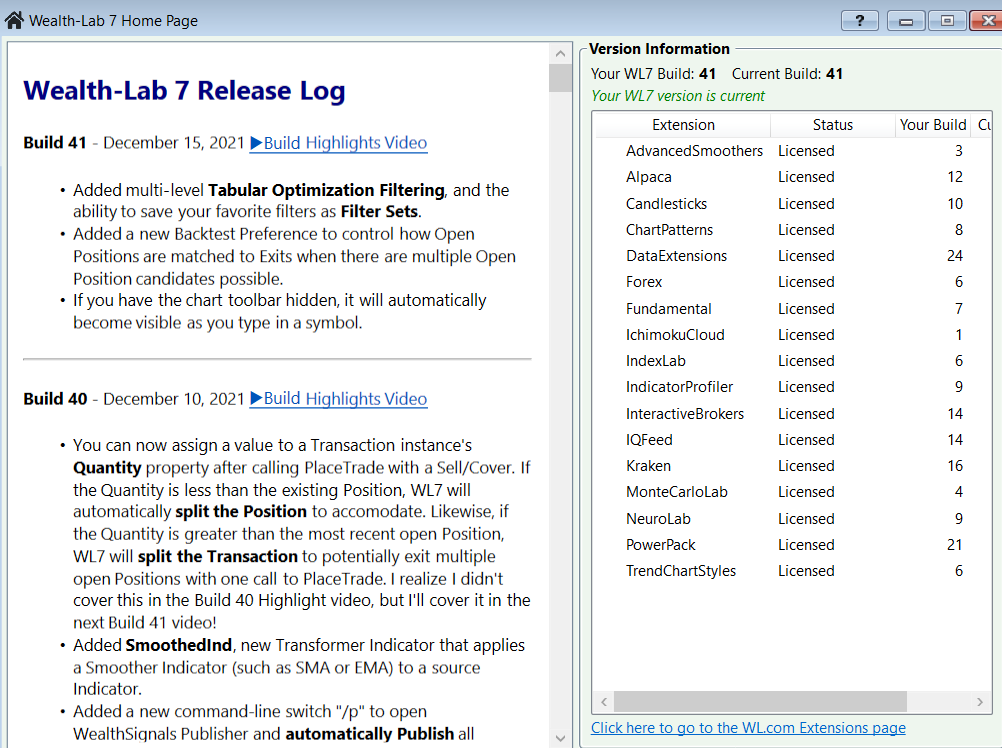Select the TrendChartStyles extension row
This screenshot has height=748, width=1002.
pos(680,571)
